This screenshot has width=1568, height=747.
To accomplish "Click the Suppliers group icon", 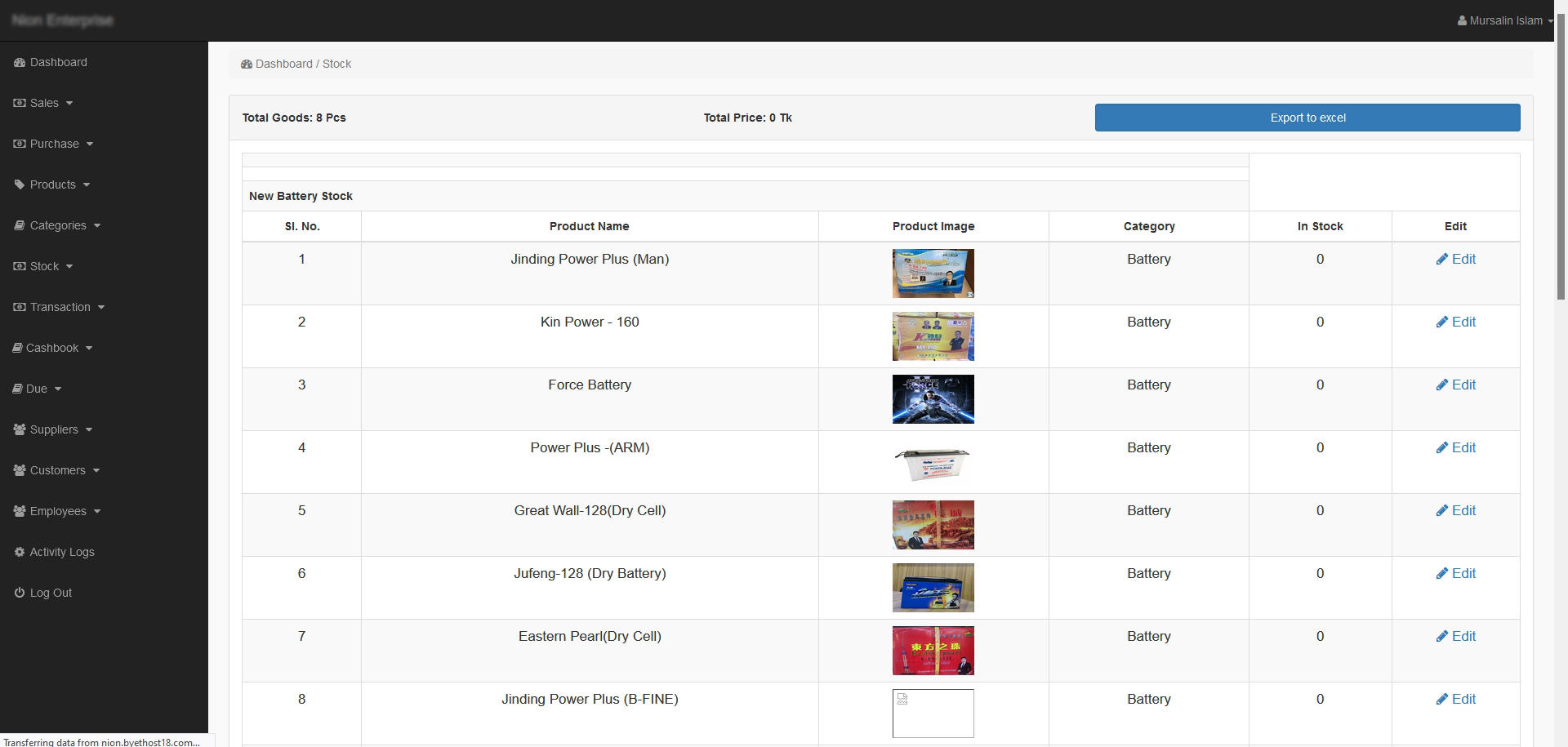I will 18,429.
